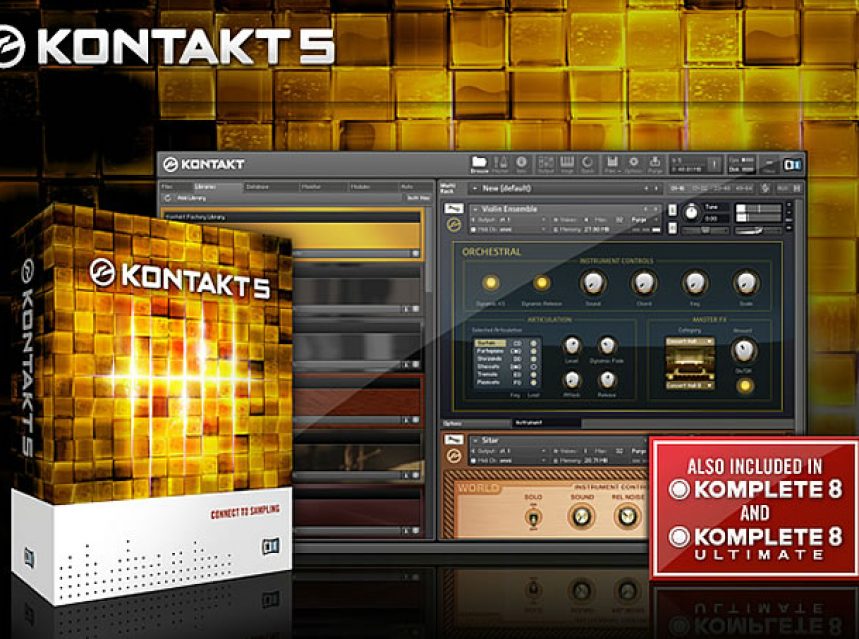Toggle the Master FX On/Off light
The image size is (859, 639).
[744, 385]
